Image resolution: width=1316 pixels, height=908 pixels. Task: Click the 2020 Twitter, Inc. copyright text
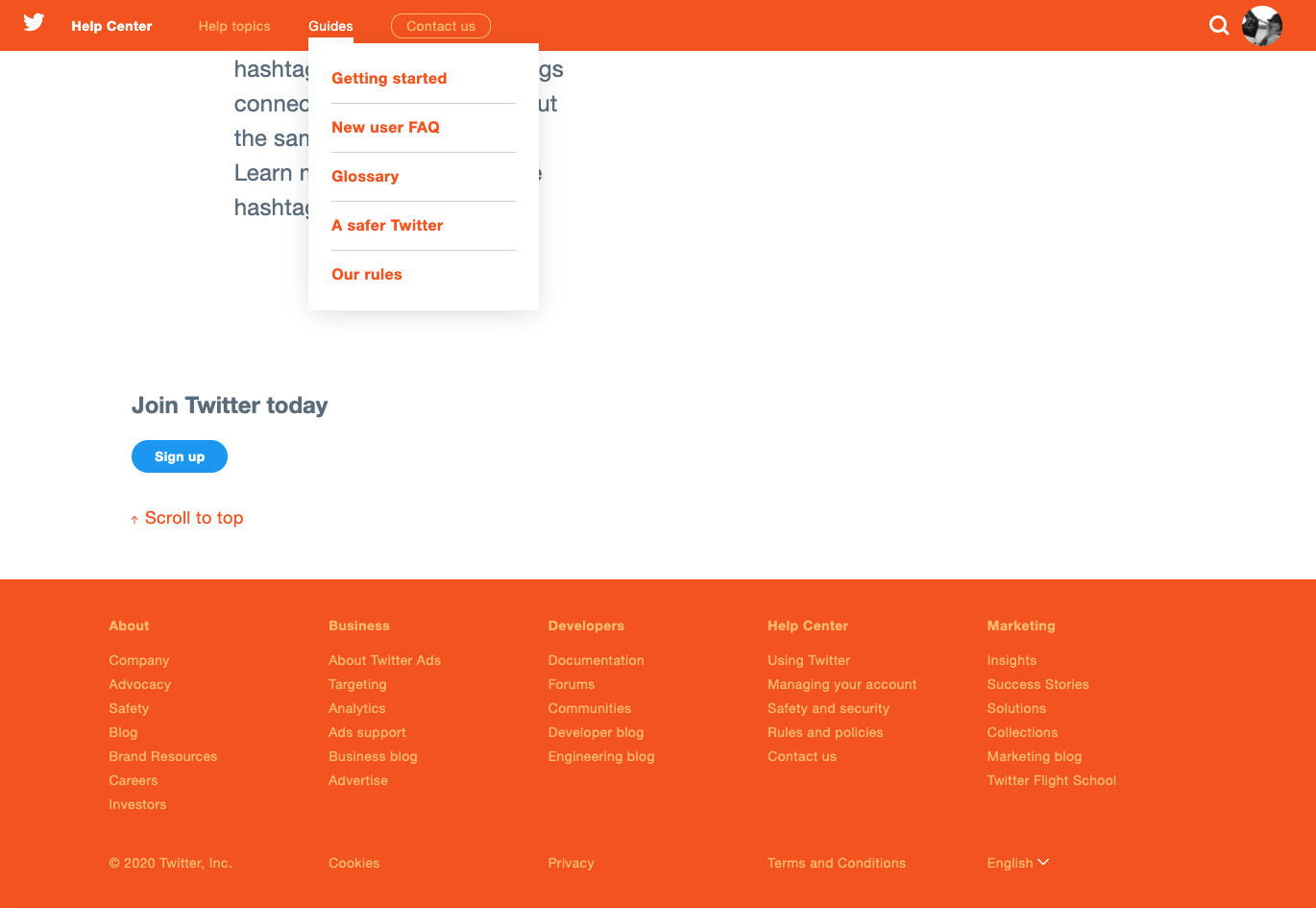pos(171,863)
